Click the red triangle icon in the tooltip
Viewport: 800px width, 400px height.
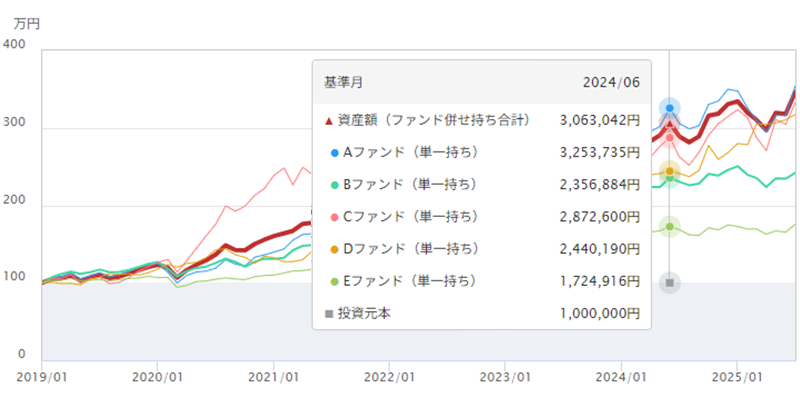coord(328,121)
